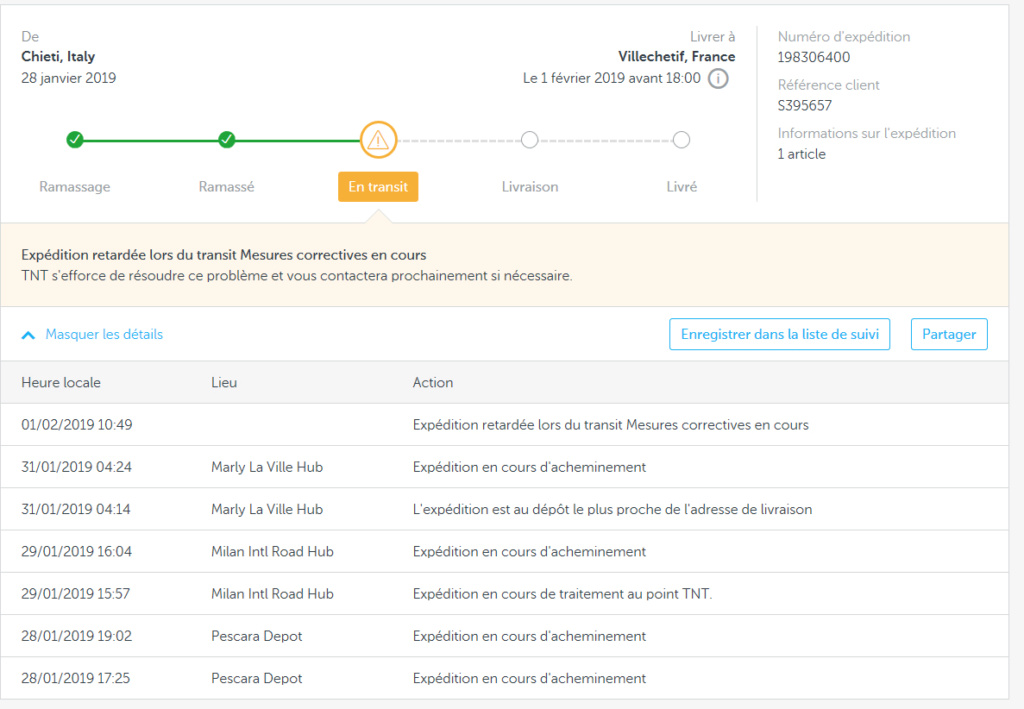Click Pescara Depot in 17:25 row
Viewport: 1024px width, 709px height.
click(257, 678)
